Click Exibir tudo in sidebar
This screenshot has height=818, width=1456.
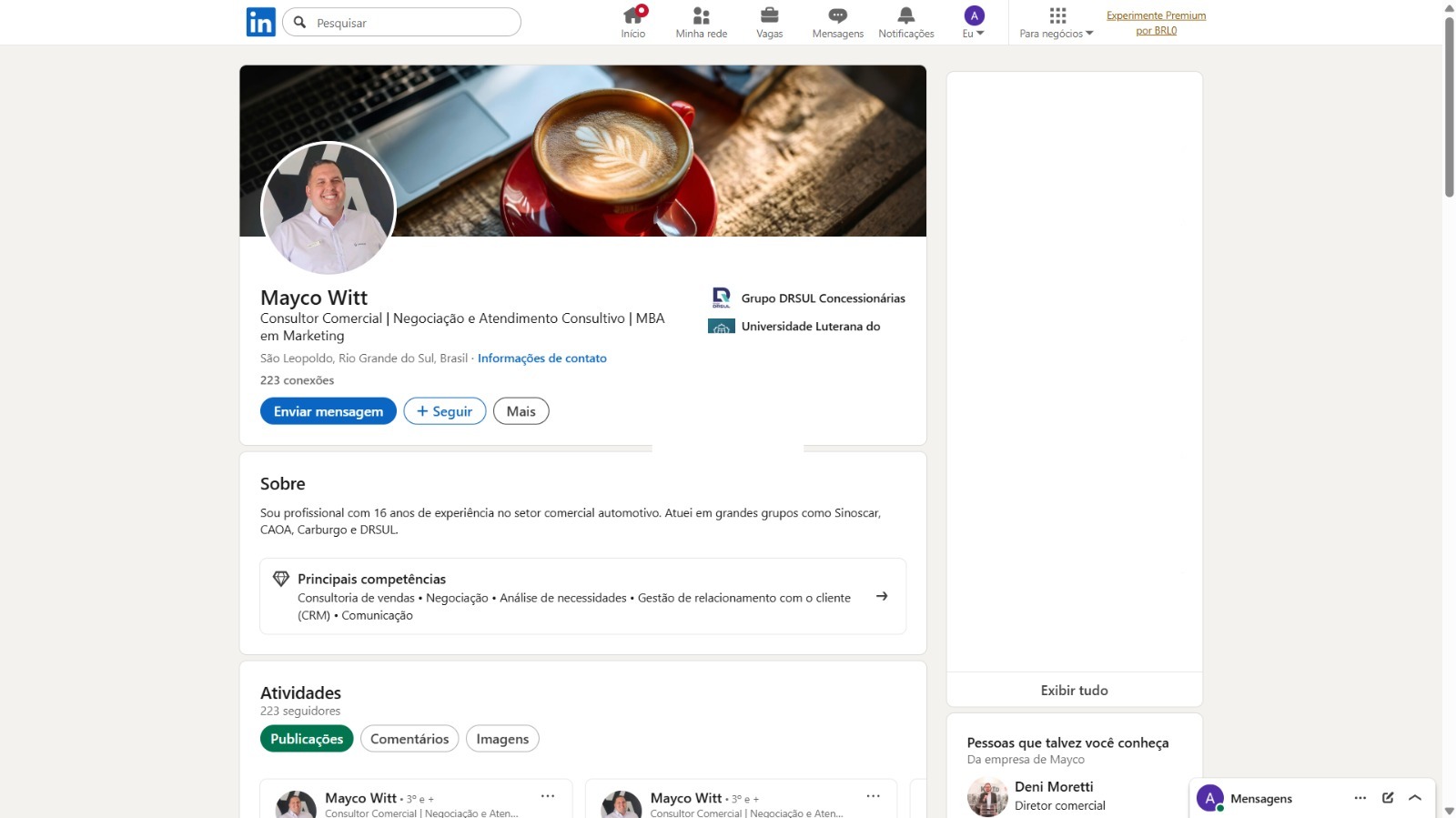pos(1075,691)
